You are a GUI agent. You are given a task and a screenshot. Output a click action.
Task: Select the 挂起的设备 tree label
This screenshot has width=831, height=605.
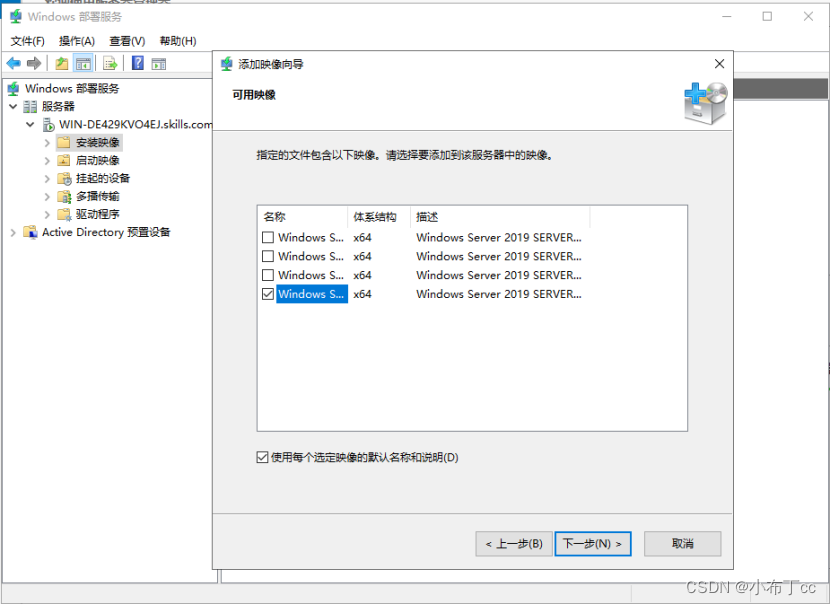click(103, 179)
